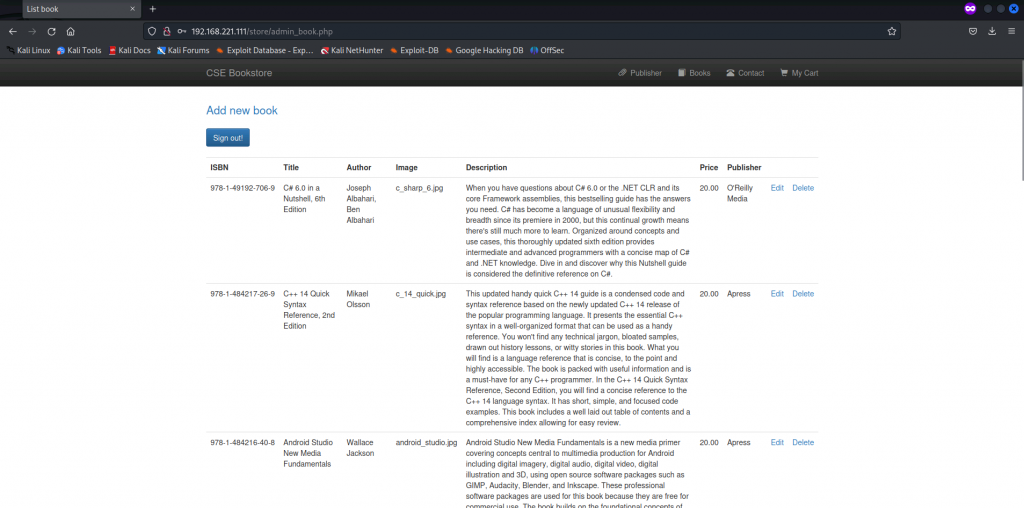Open the Kali Docs bookmark
The image size is (1024, 508).
(129, 50)
